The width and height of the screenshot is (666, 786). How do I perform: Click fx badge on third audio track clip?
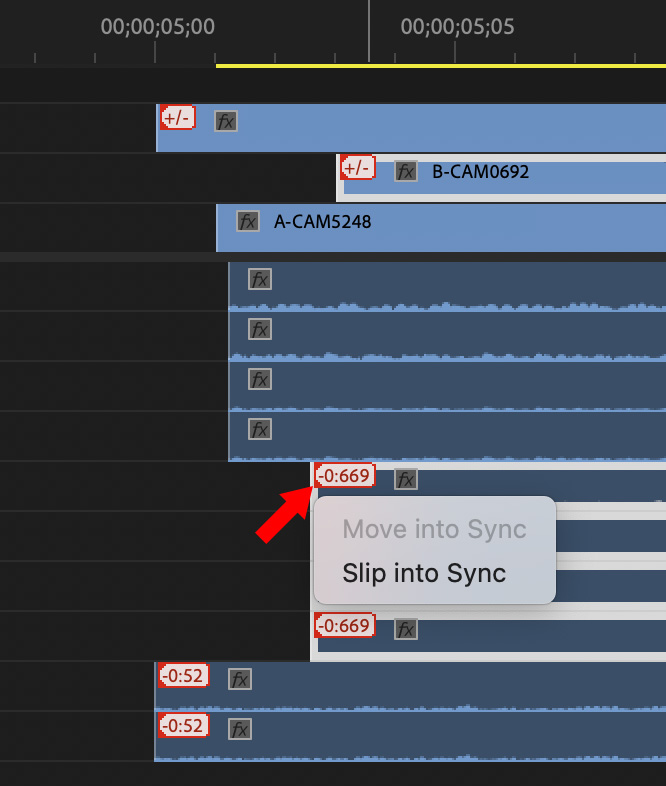[260, 379]
